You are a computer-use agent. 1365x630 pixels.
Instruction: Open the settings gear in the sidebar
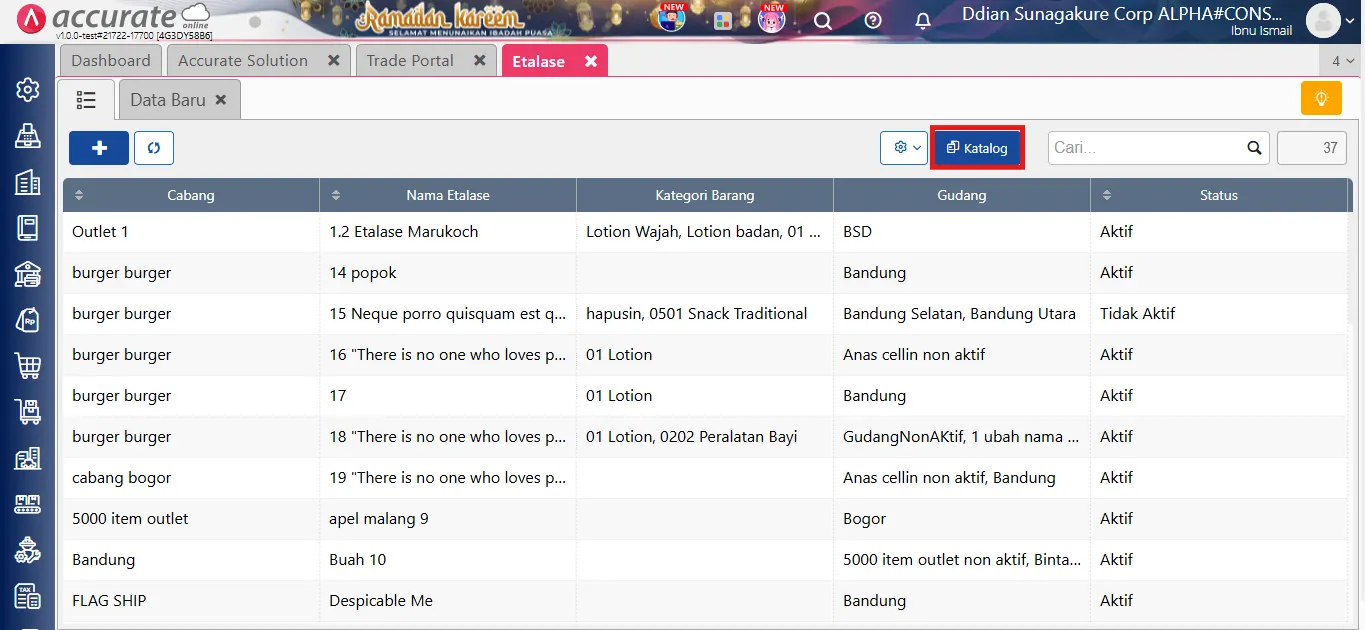pos(27,89)
